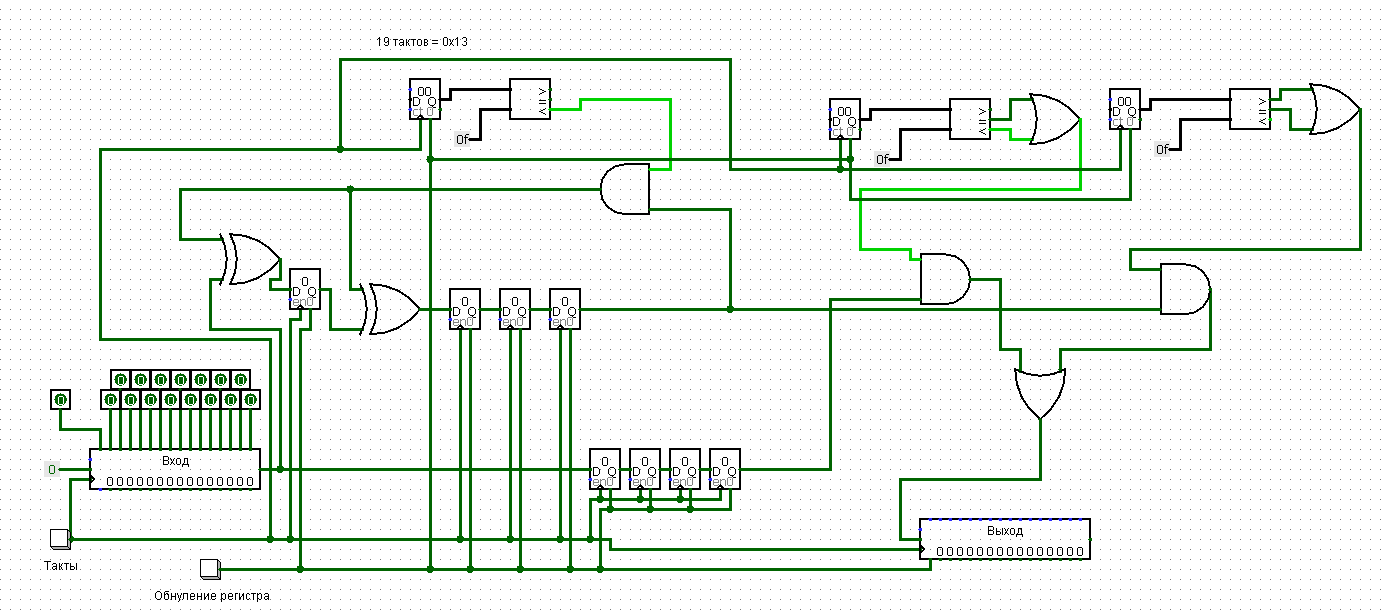Select the Такты label text
Screen dimensions: 1387x615
(60, 565)
